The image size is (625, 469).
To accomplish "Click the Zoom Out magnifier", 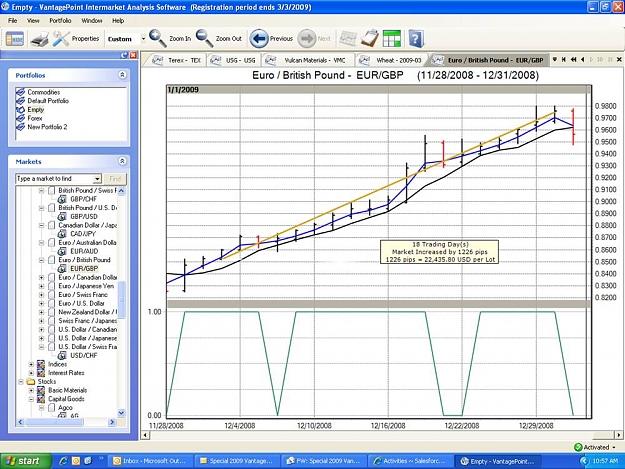I will [204, 38].
